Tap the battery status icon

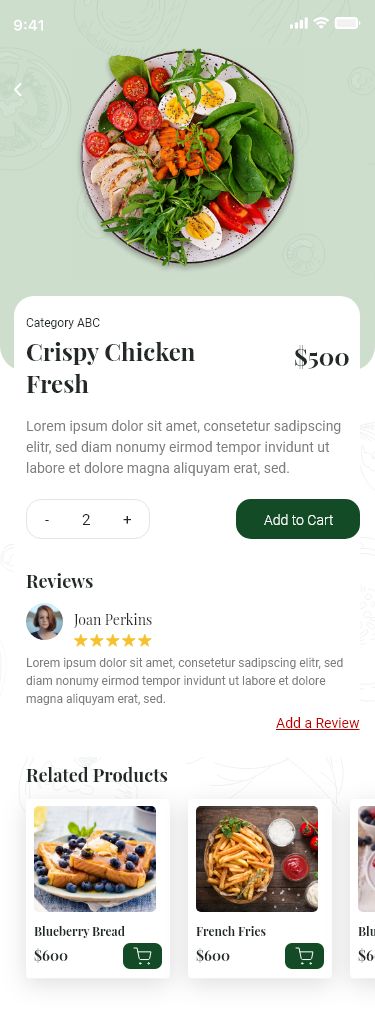tap(347, 23)
